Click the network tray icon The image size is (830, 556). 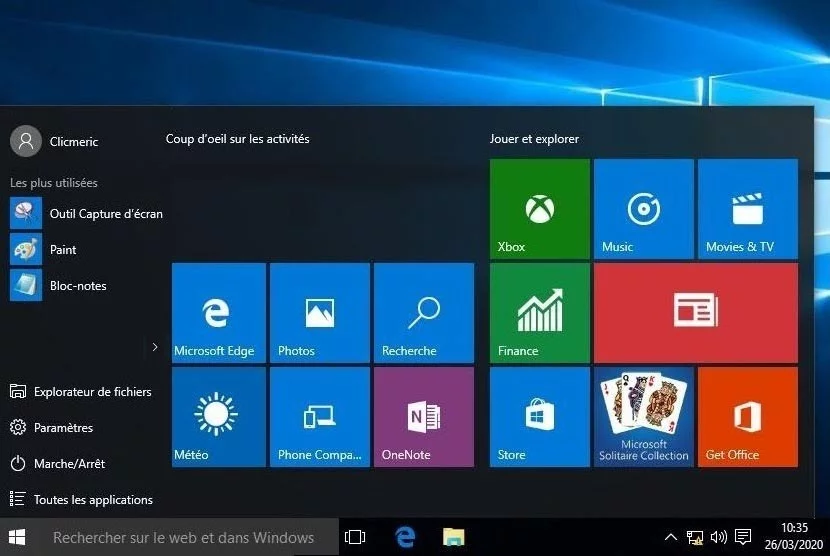pos(694,537)
